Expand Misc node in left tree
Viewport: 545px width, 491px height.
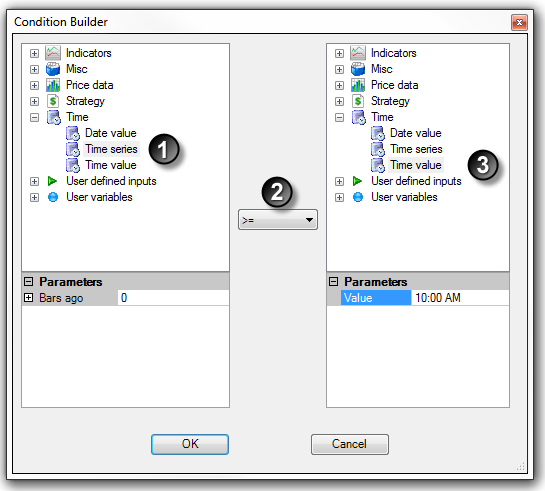click(x=34, y=69)
